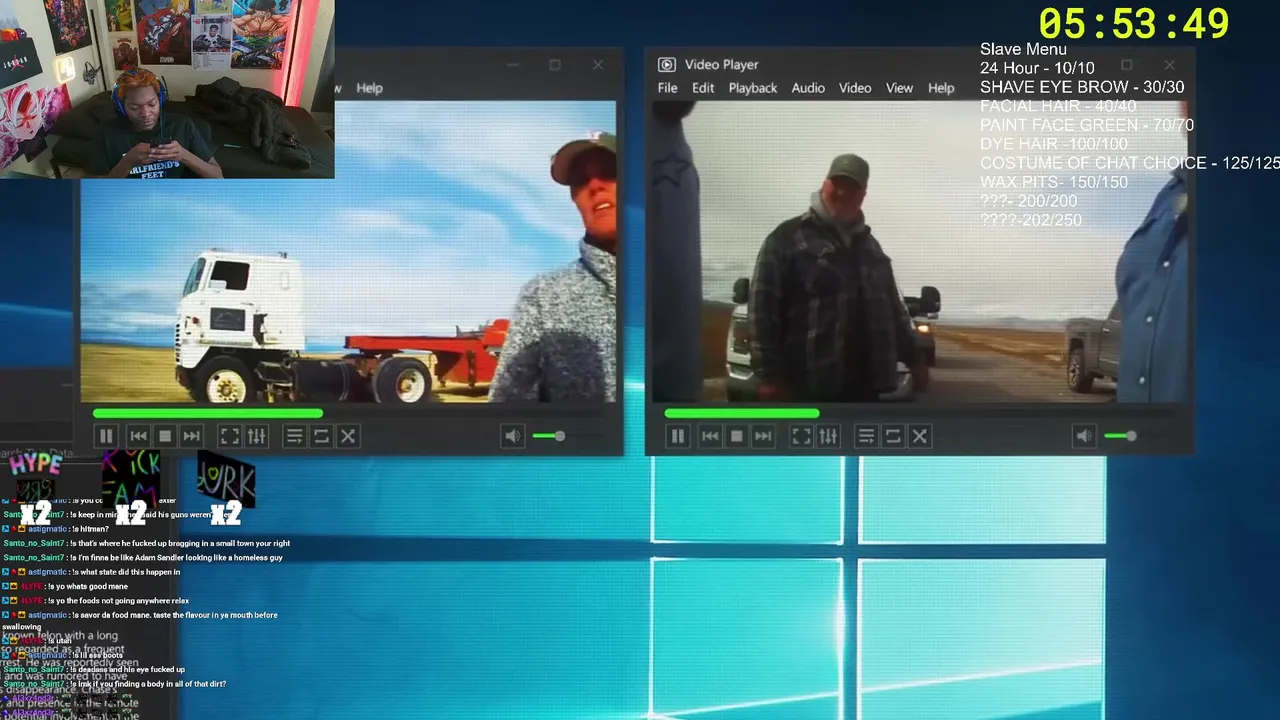Close the left video player window

coord(598,65)
